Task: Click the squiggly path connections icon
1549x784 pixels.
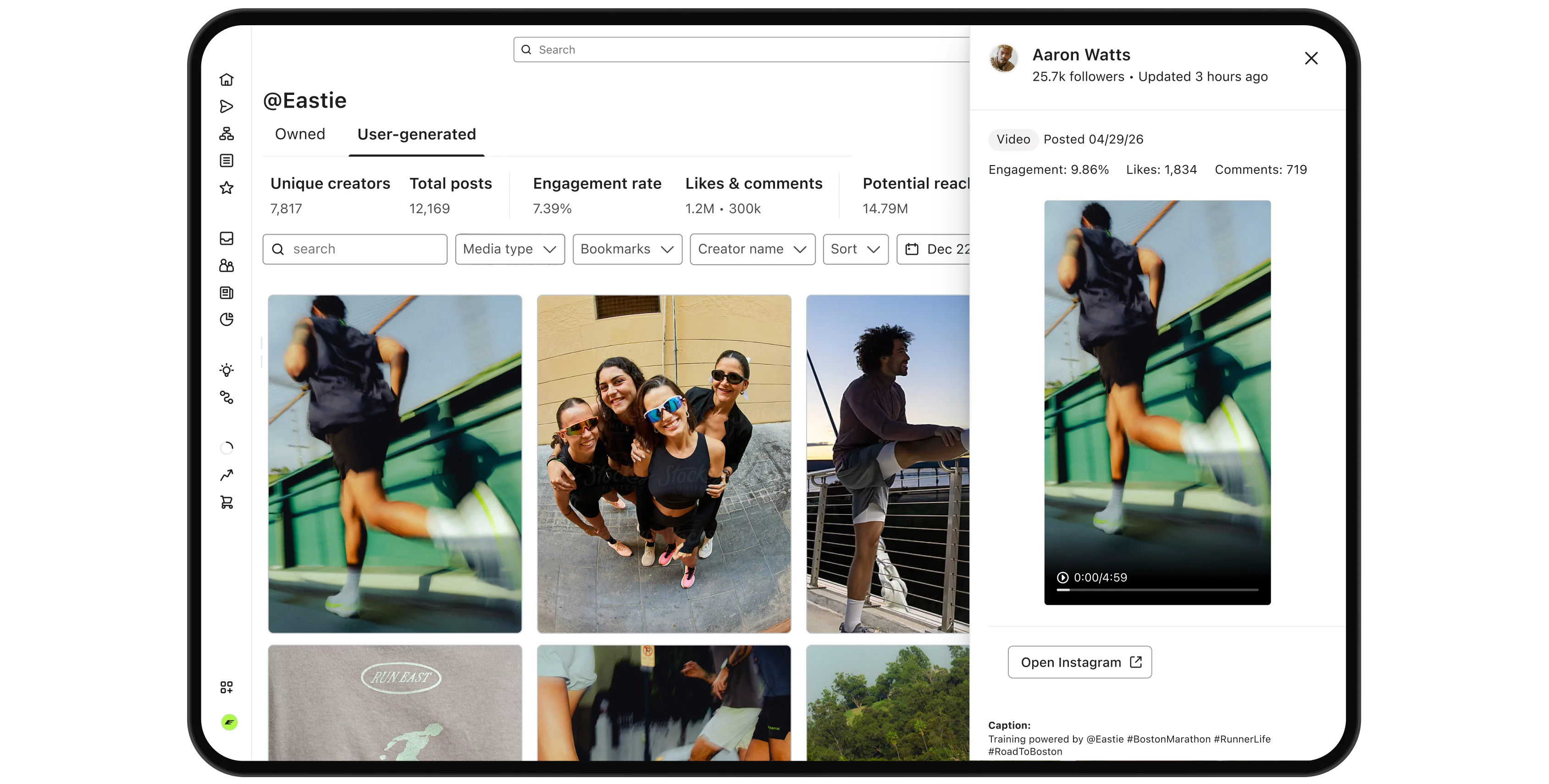Action: click(x=226, y=398)
